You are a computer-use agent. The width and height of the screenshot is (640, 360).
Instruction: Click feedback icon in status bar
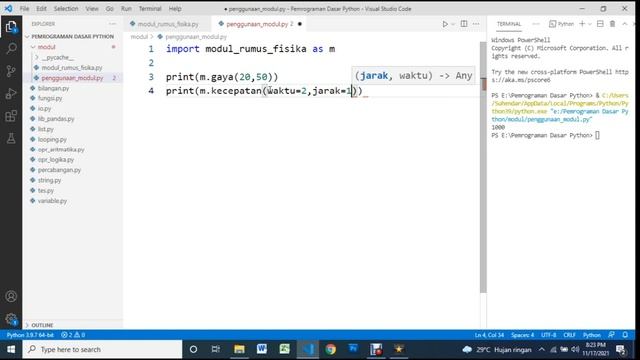click(x=611, y=335)
